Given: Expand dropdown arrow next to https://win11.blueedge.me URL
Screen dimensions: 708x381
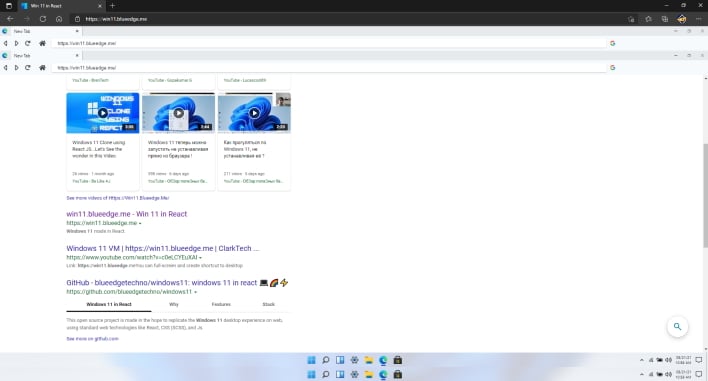Looking at the screenshot, I should (x=140, y=223).
